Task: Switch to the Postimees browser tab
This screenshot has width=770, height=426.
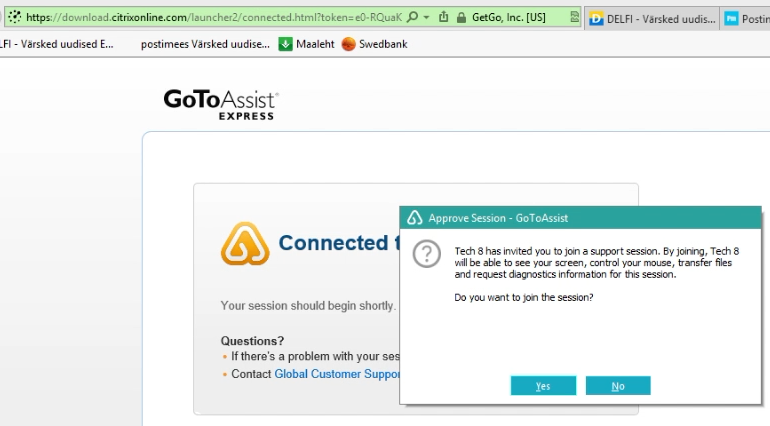Action: (746, 19)
